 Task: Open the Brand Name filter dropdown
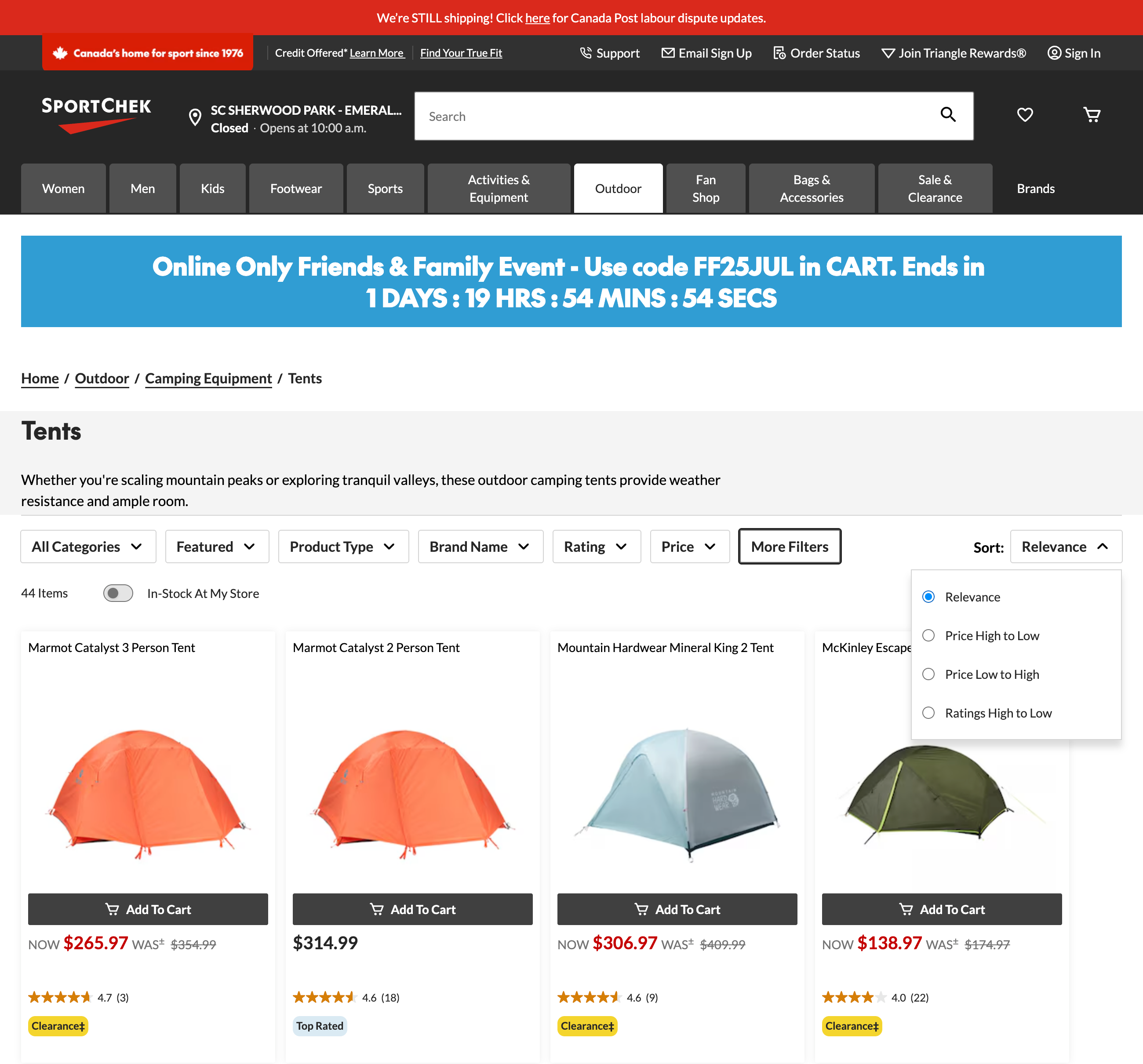point(480,547)
